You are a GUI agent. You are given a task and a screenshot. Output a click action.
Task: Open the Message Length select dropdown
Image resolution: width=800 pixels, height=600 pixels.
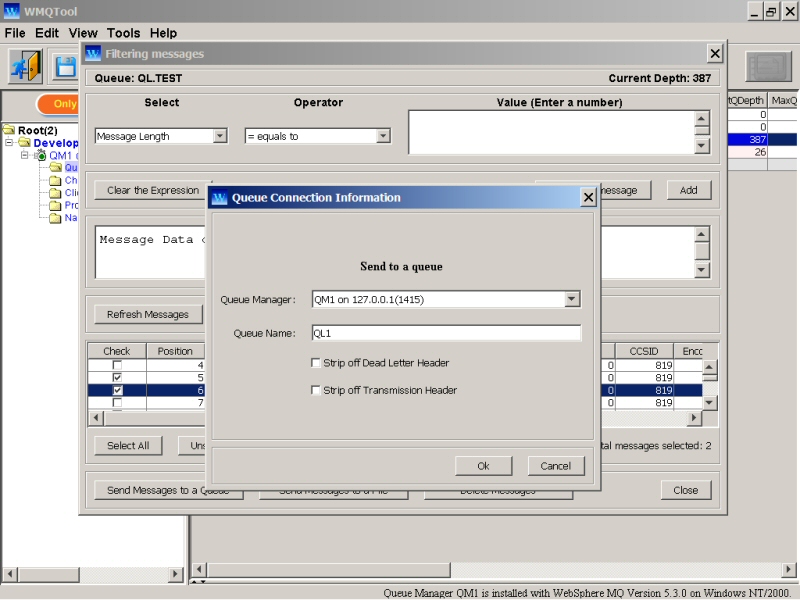coord(220,136)
